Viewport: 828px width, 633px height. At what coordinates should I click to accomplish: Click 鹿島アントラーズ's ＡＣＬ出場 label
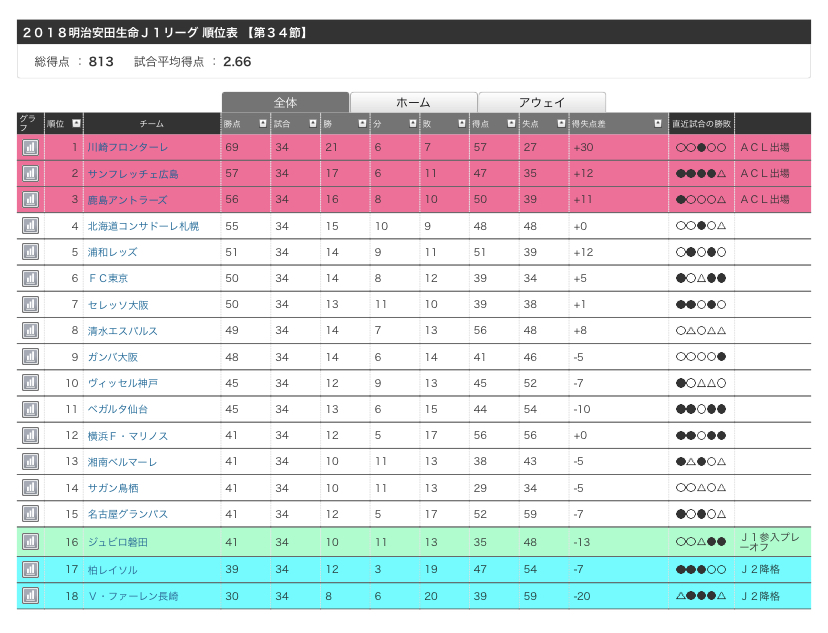[765, 200]
